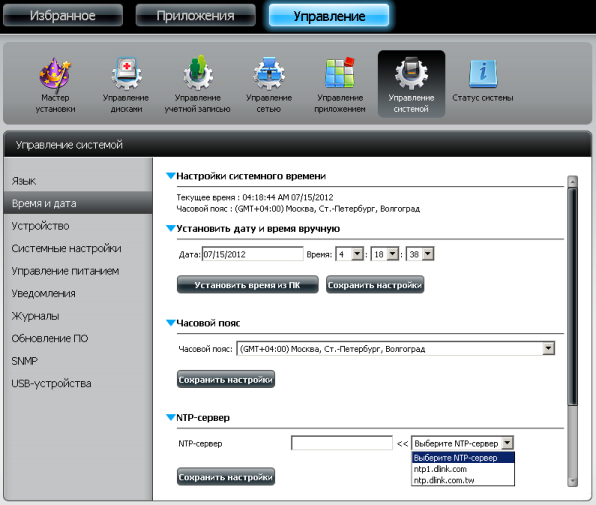This screenshot has width=596, height=505.
Task: Click Сохранить настройки under NTP-сервер
Action: [226, 477]
